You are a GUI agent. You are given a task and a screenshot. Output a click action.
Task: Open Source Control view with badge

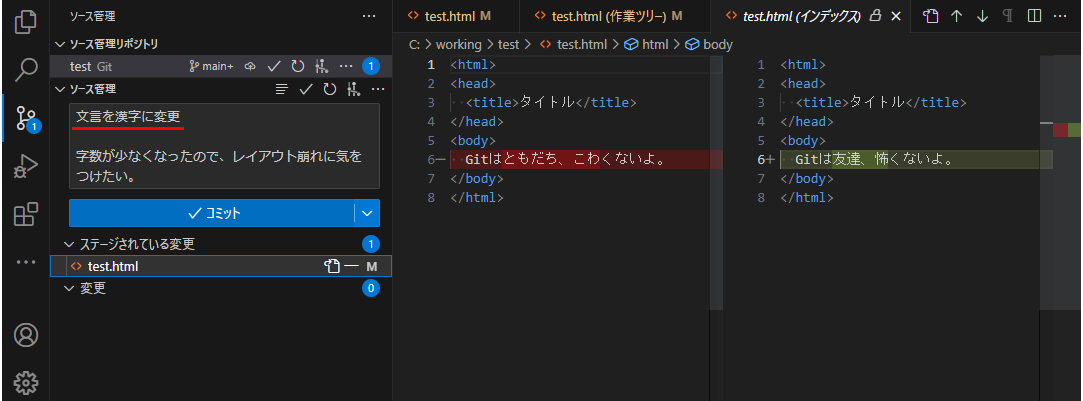coord(28,119)
